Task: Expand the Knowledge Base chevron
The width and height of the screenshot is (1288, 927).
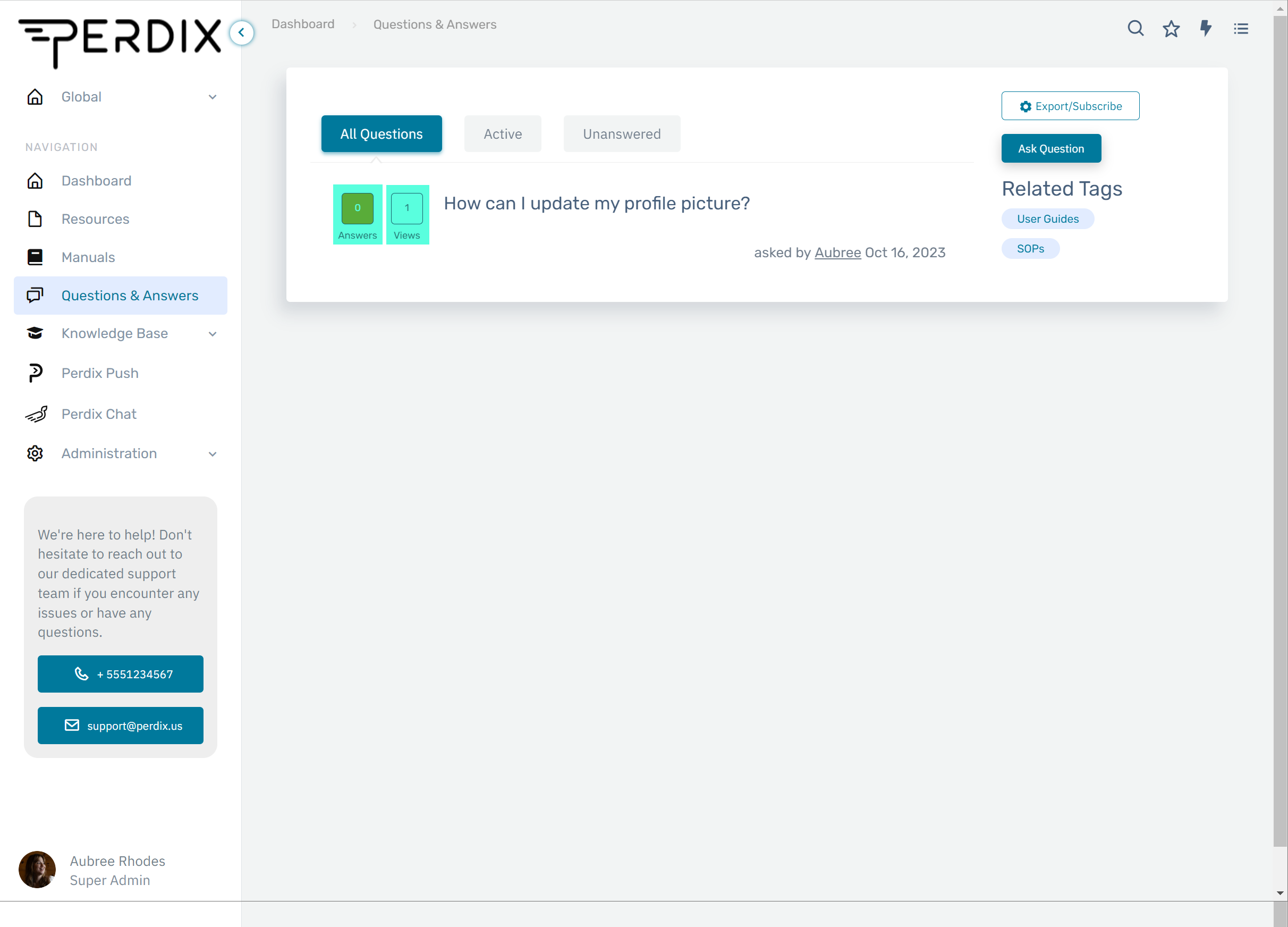Action: click(x=213, y=334)
